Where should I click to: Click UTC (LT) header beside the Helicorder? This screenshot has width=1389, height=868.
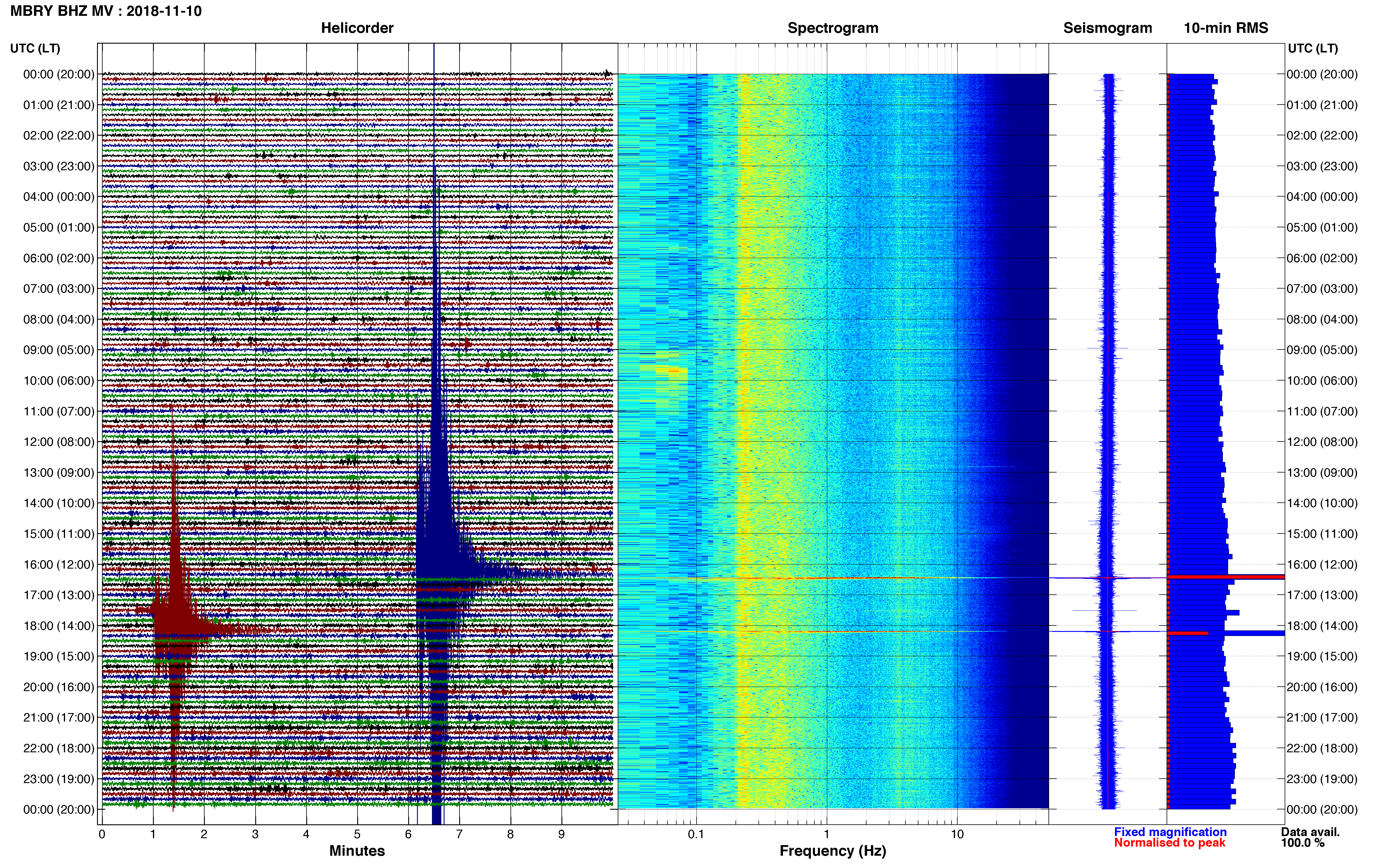35,48
